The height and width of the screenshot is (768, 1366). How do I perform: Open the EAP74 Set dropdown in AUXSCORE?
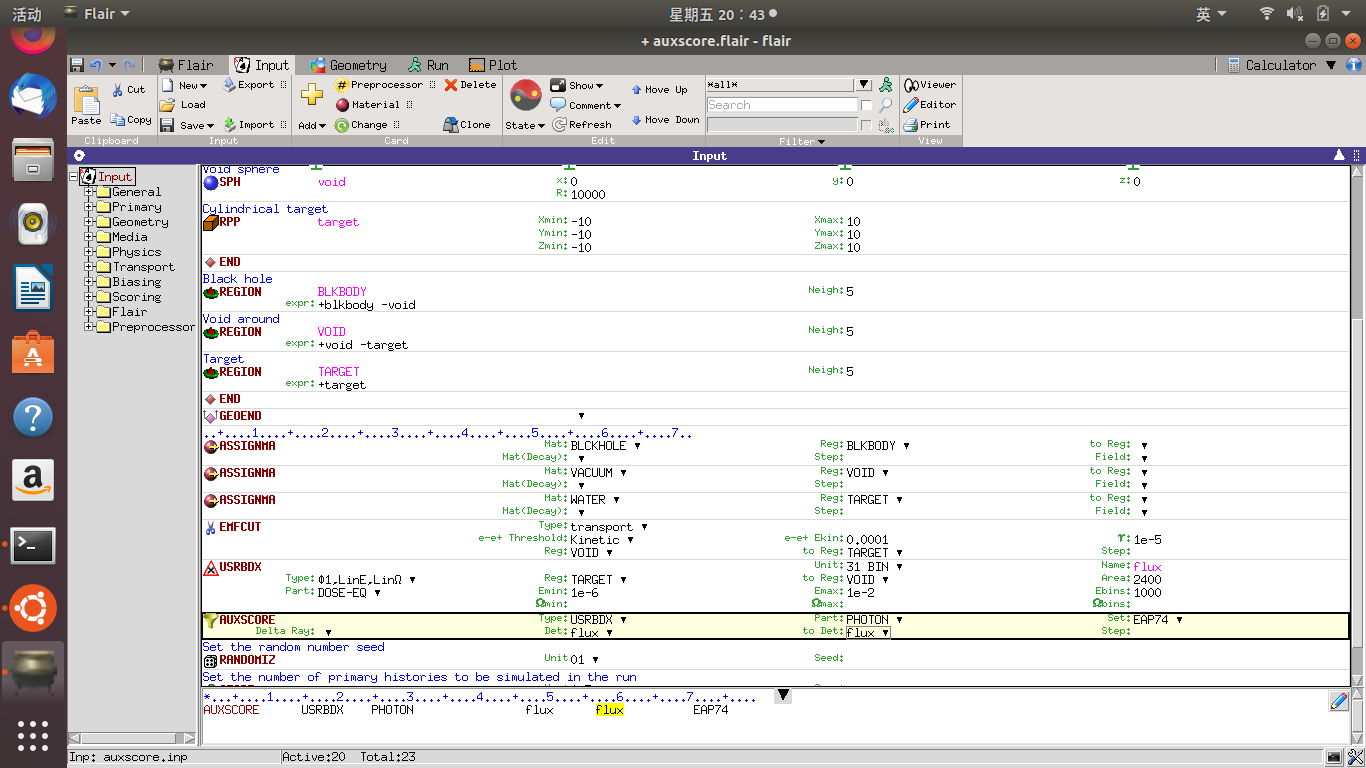tap(1180, 620)
